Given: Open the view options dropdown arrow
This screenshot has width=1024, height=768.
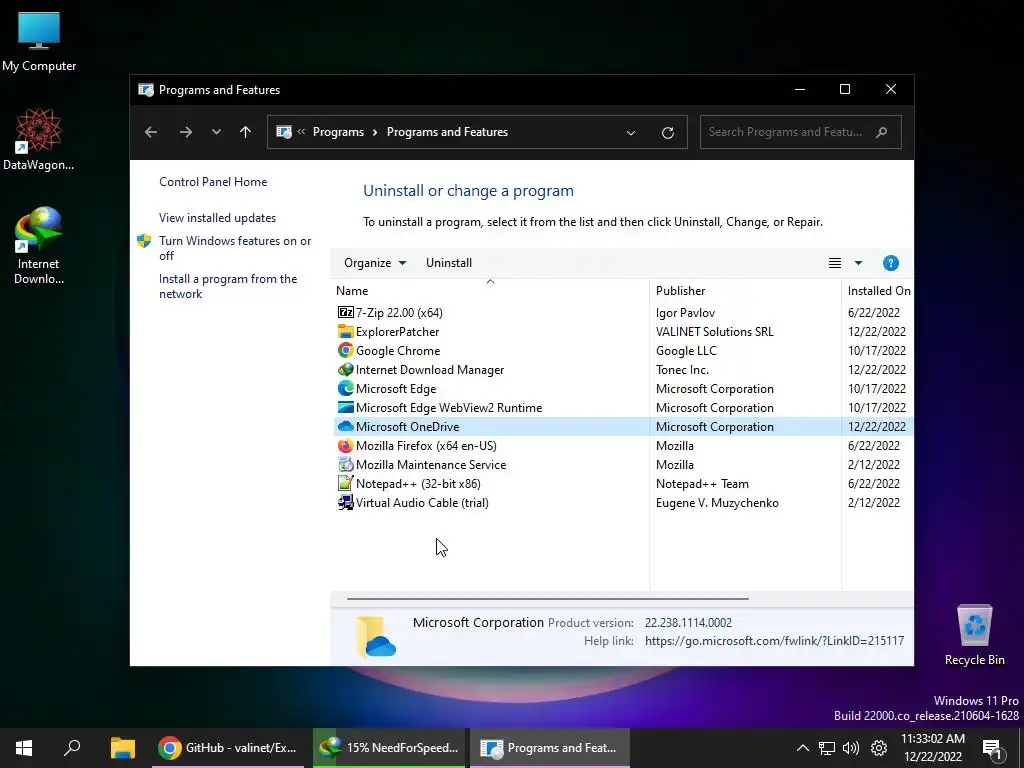Looking at the screenshot, I should pyautogui.click(x=858, y=263).
